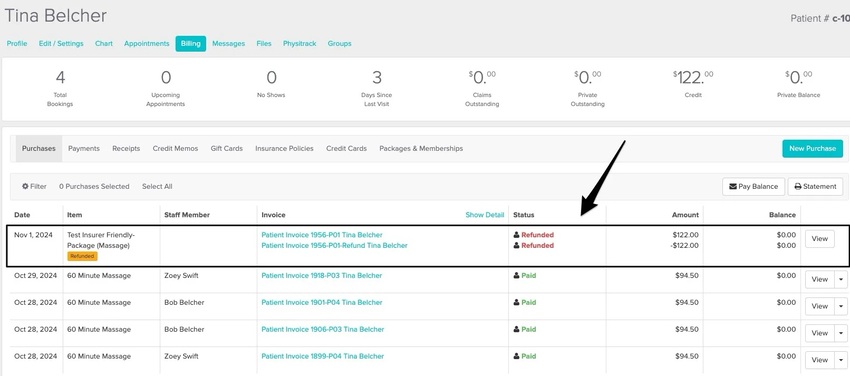
Task: Click the Date column header
Action: point(22,215)
